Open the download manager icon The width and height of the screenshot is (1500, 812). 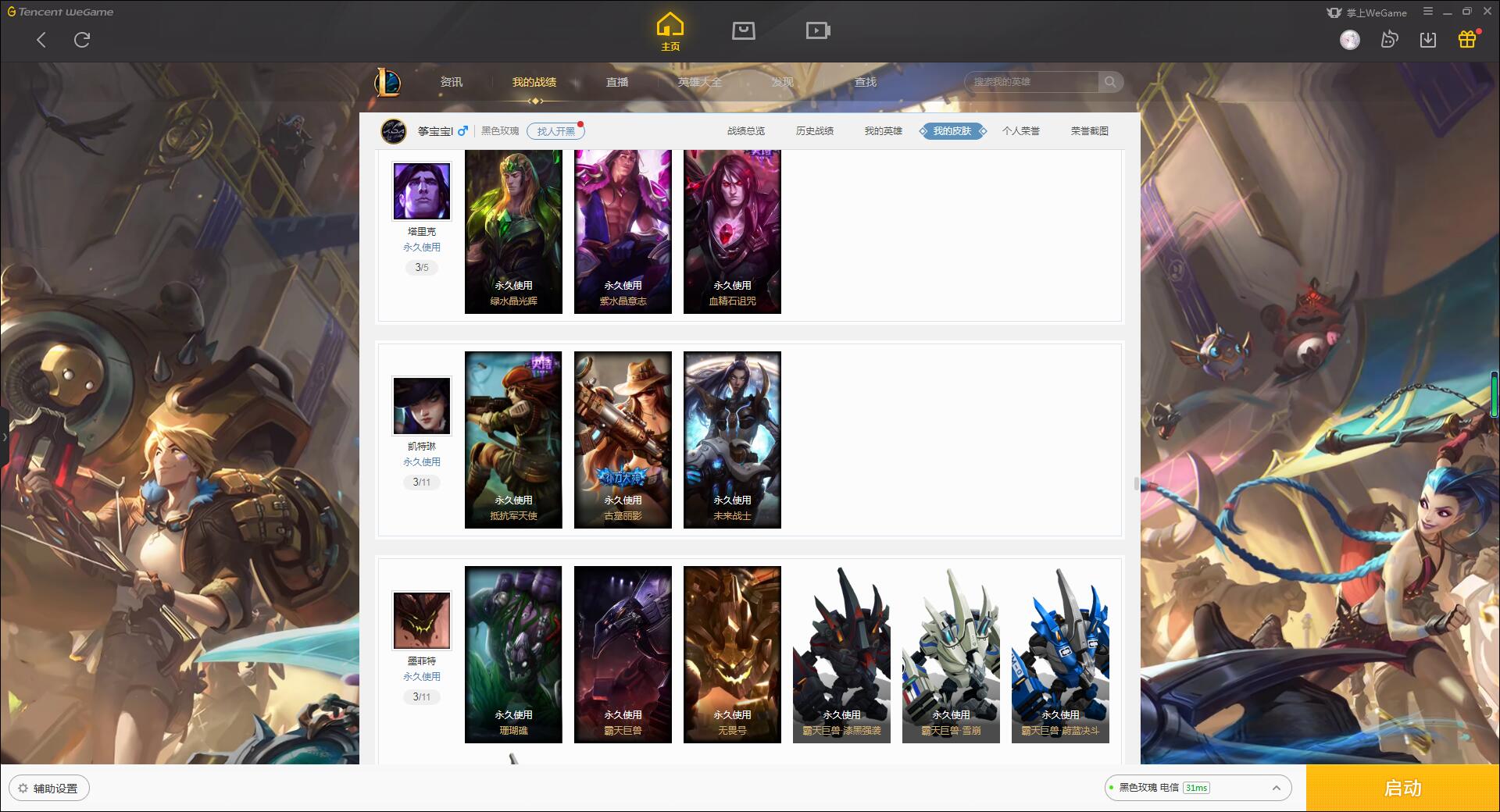point(1428,40)
